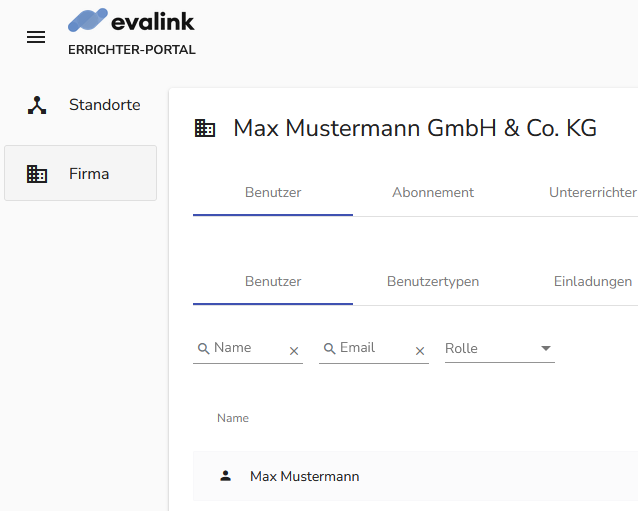Image resolution: width=638 pixels, height=511 pixels.
Task: Expand the Rolle dropdown arrow
Action: pos(546,348)
